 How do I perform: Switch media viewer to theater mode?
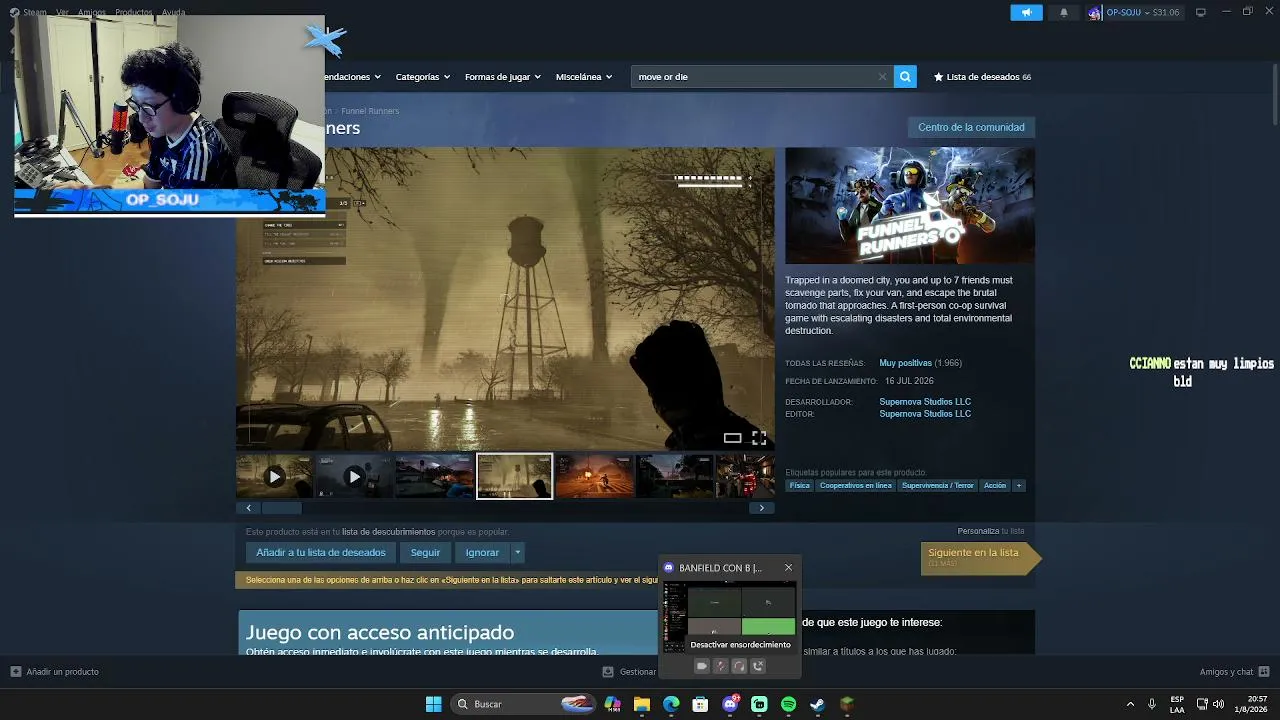pyautogui.click(x=732, y=437)
